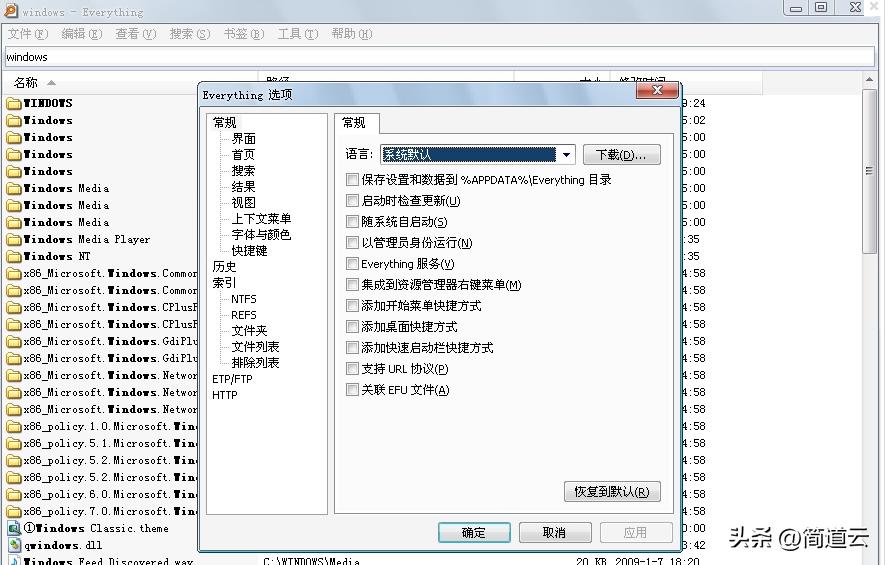Select 历史 in the options tree
Image resolution: width=885 pixels, height=565 pixels.
224,266
